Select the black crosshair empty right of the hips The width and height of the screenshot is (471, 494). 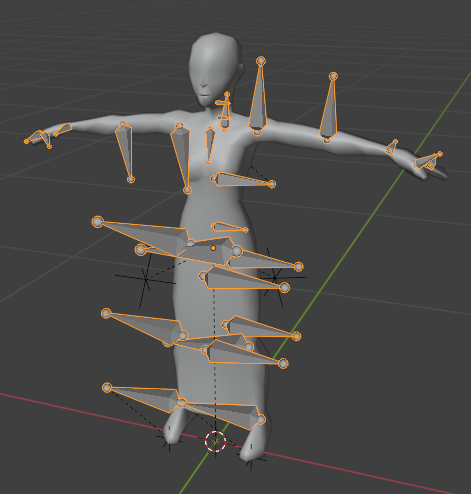click(x=274, y=277)
